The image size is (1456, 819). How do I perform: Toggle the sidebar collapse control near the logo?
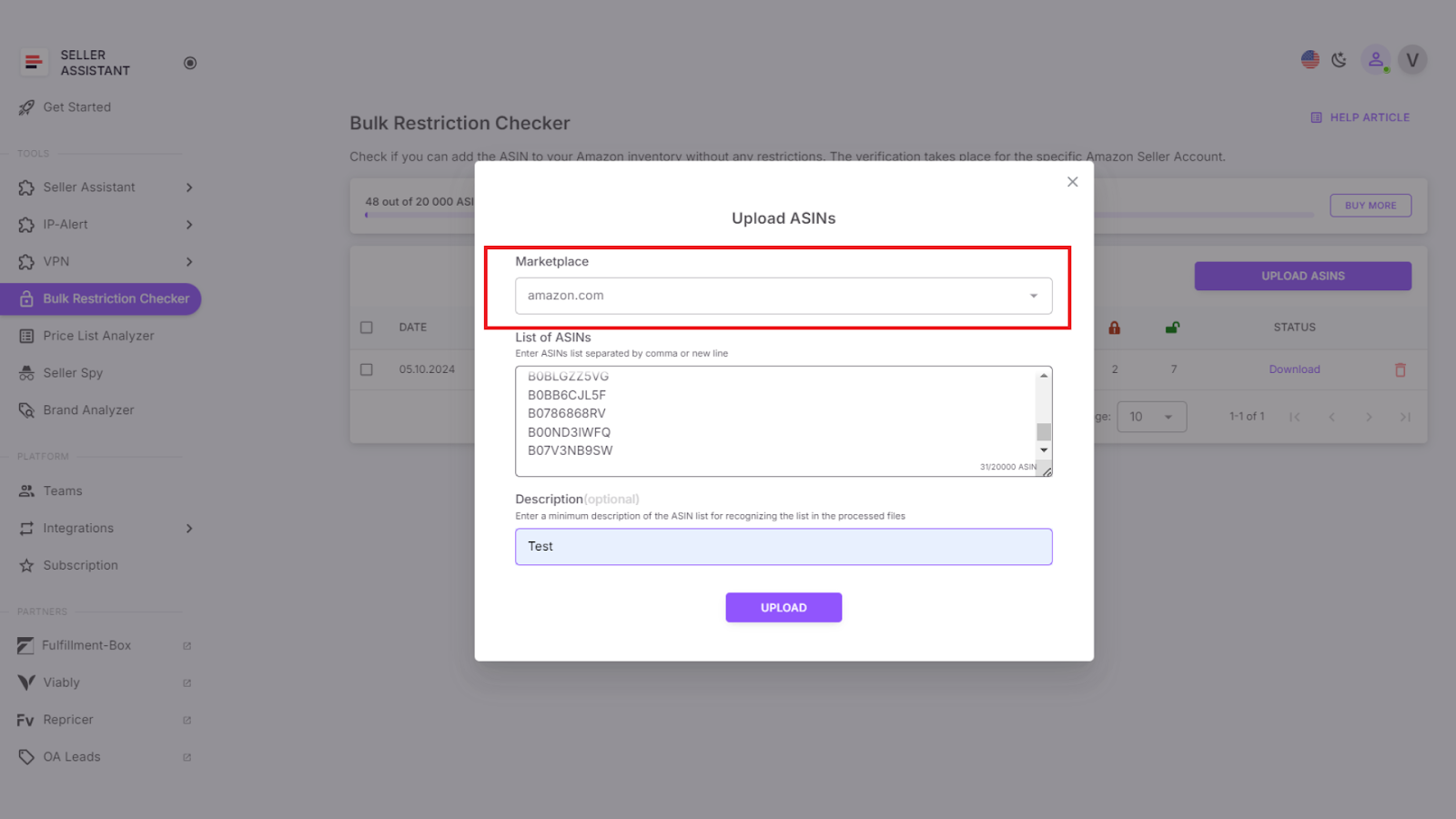coord(190,62)
